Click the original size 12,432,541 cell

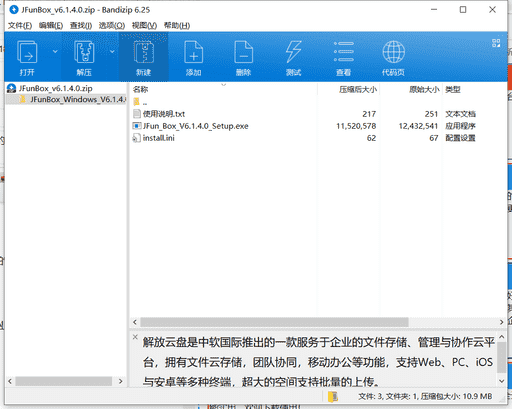pyautogui.click(x=418, y=126)
